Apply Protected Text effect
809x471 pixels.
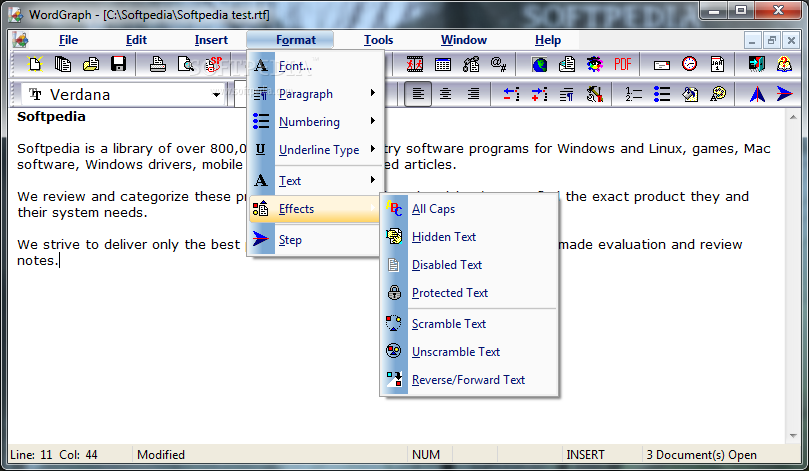coord(469,292)
